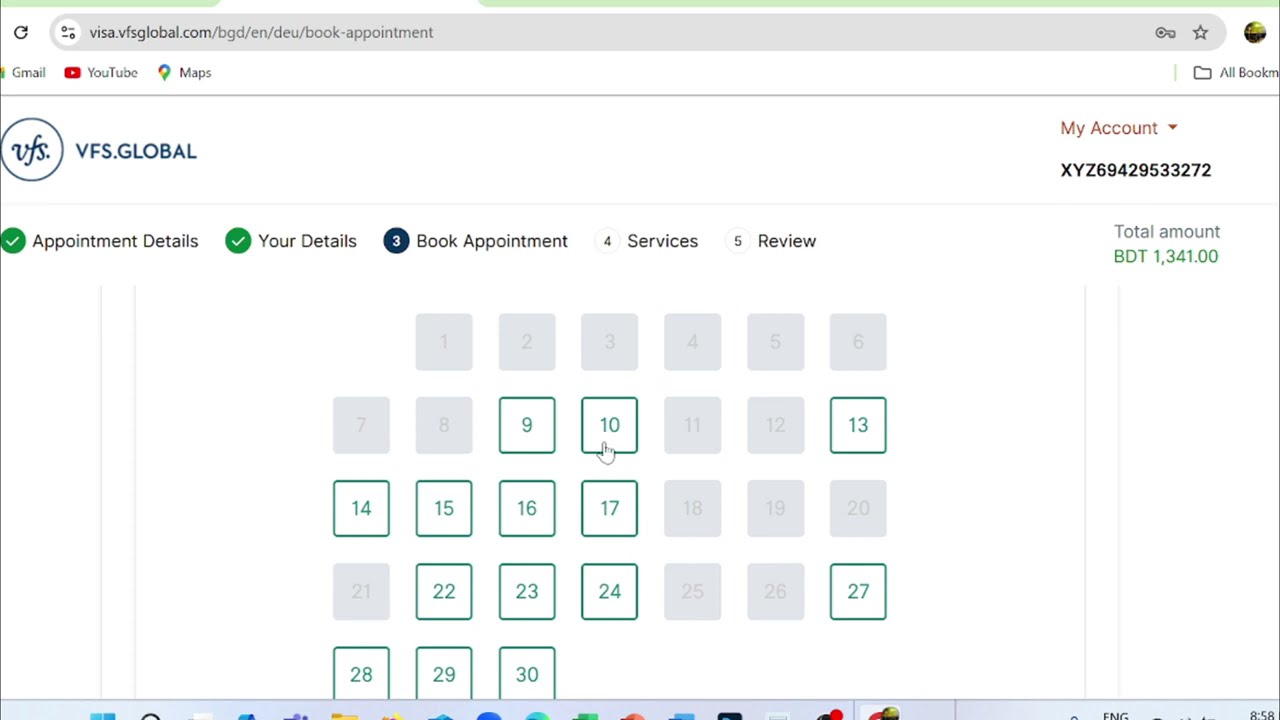
Task: Pick date 28 in the calendar
Action: coord(361,673)
